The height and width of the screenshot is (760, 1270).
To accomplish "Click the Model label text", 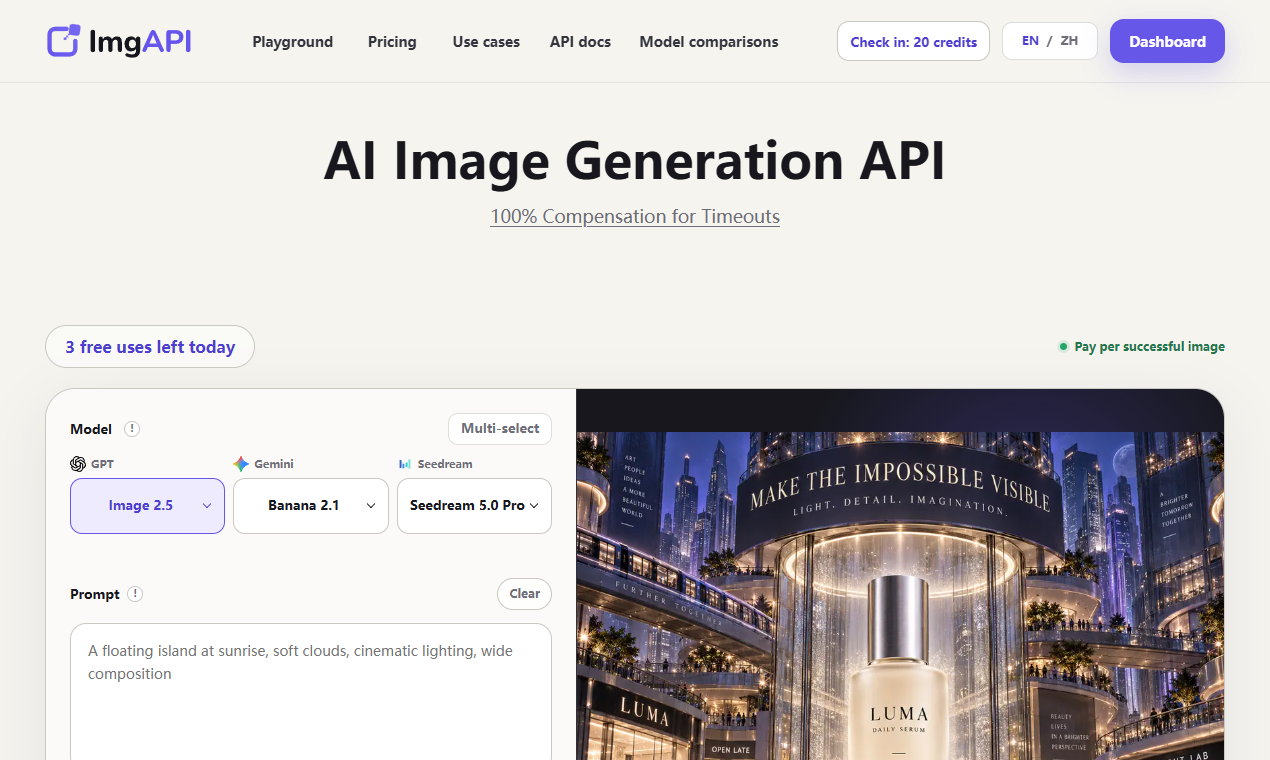I will coord(91,429).
